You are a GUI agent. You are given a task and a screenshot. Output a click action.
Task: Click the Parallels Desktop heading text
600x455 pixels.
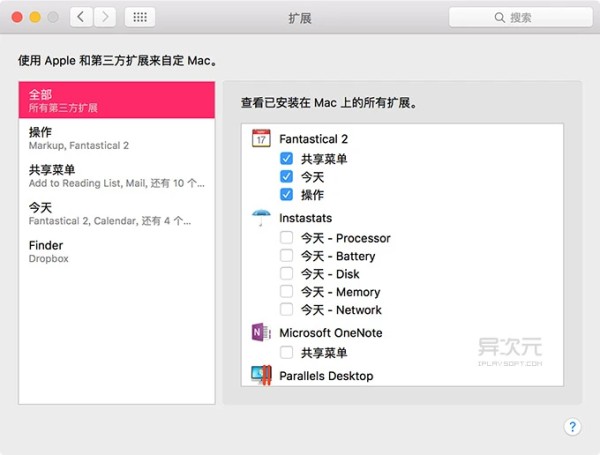pyautogui.click(x=326, y=376)
